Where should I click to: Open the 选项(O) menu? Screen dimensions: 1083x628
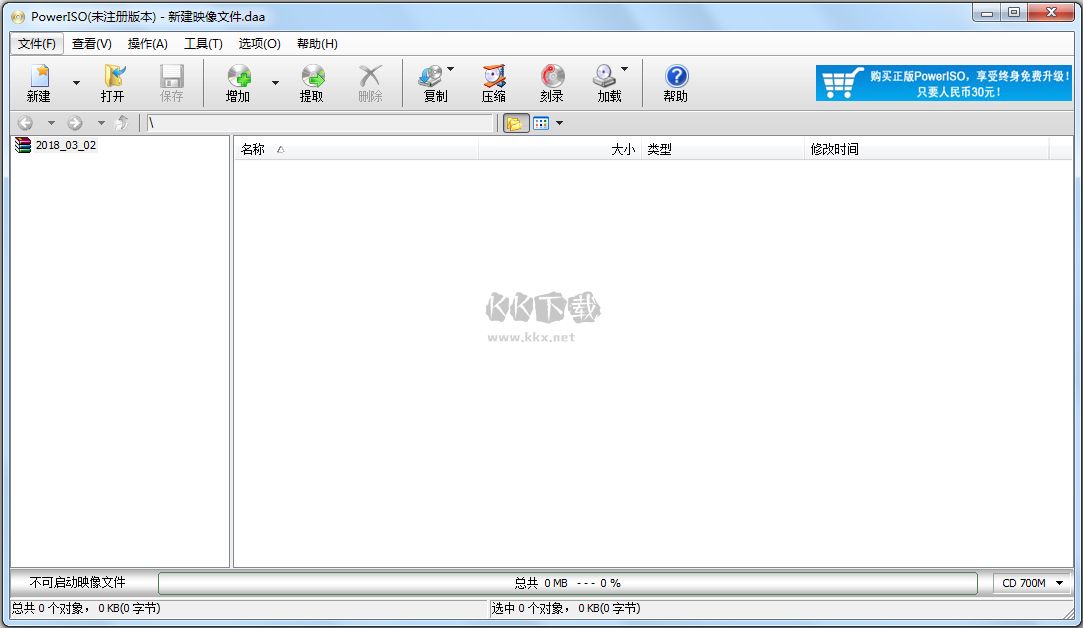[x=258, y=43]
